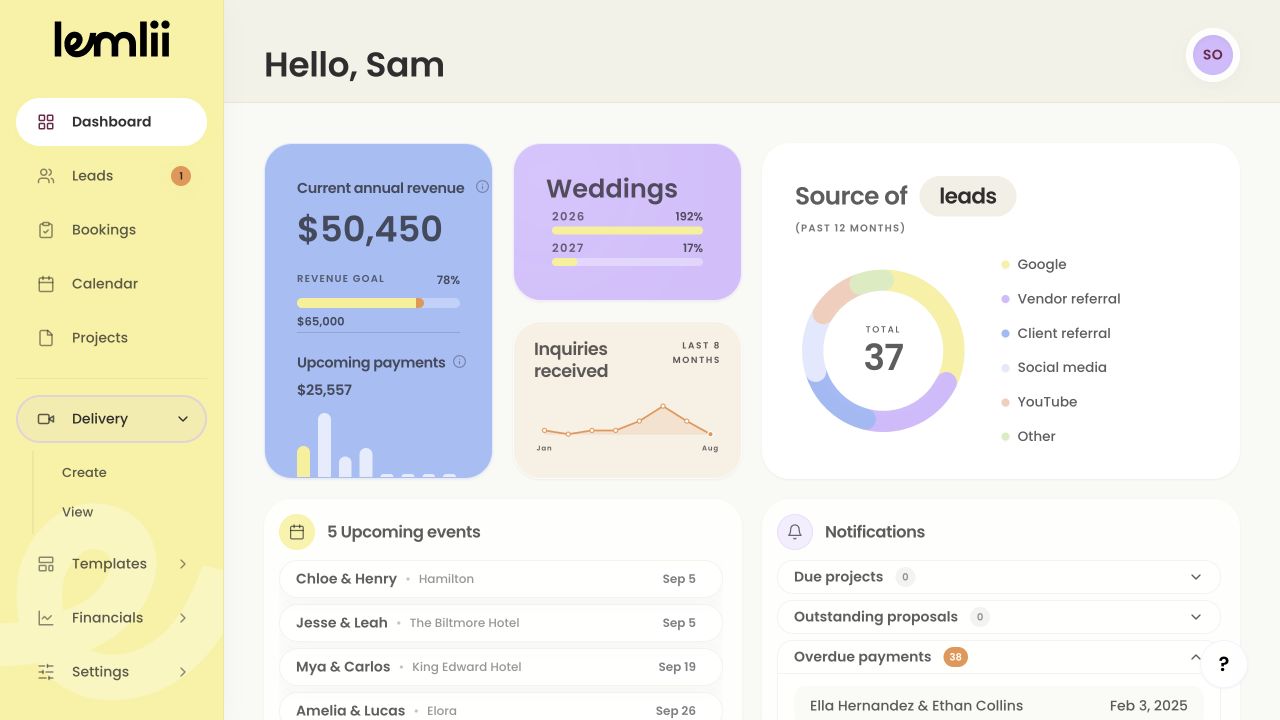
Task: Click the Leads people icon
Action: click(46, 176)
